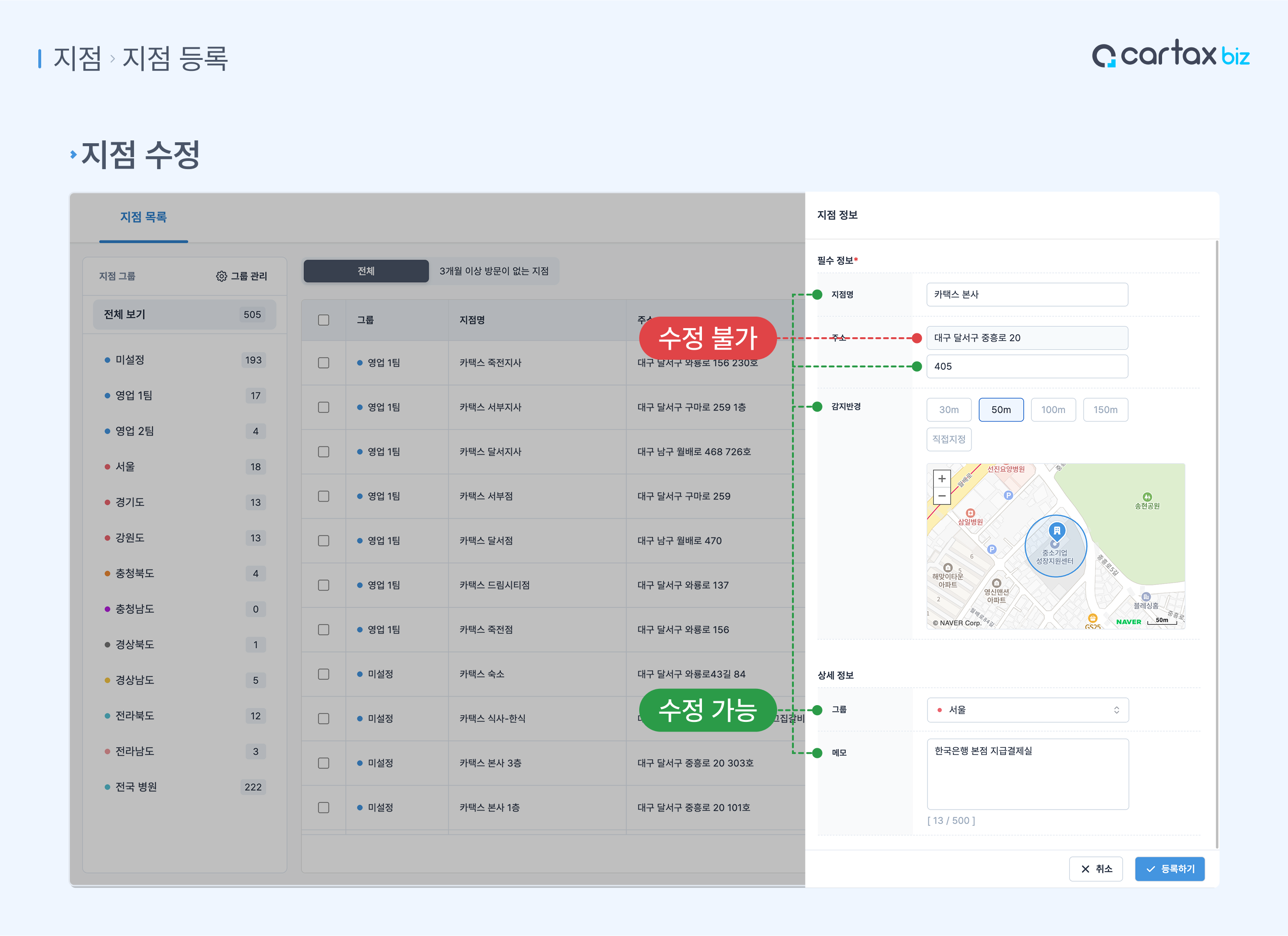Select the 3개월 이상 방문이 없는 지점 filter tab

coord(494,271)
